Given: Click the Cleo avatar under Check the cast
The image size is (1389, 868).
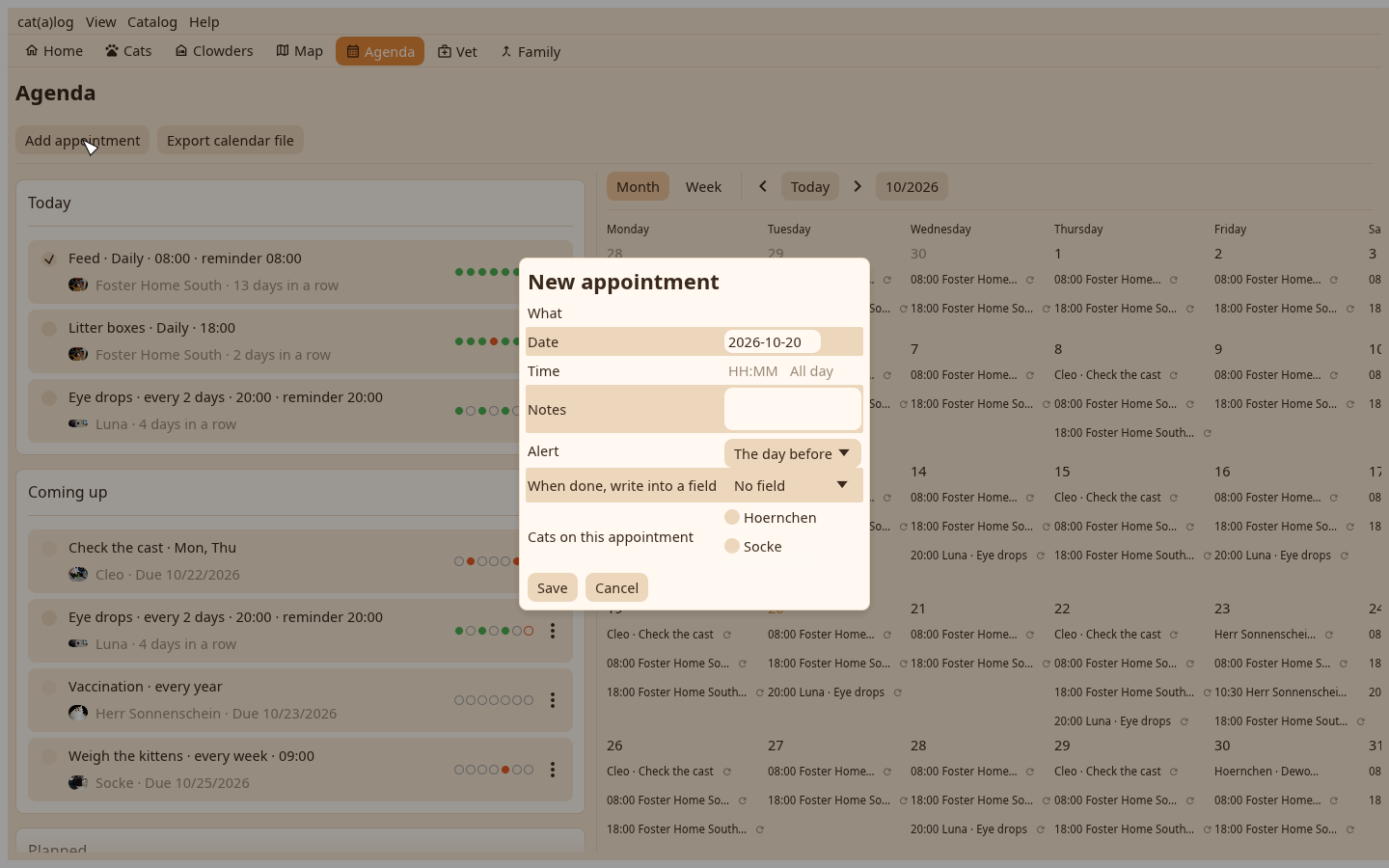Looking at the screenshot, I should point(78,574).
